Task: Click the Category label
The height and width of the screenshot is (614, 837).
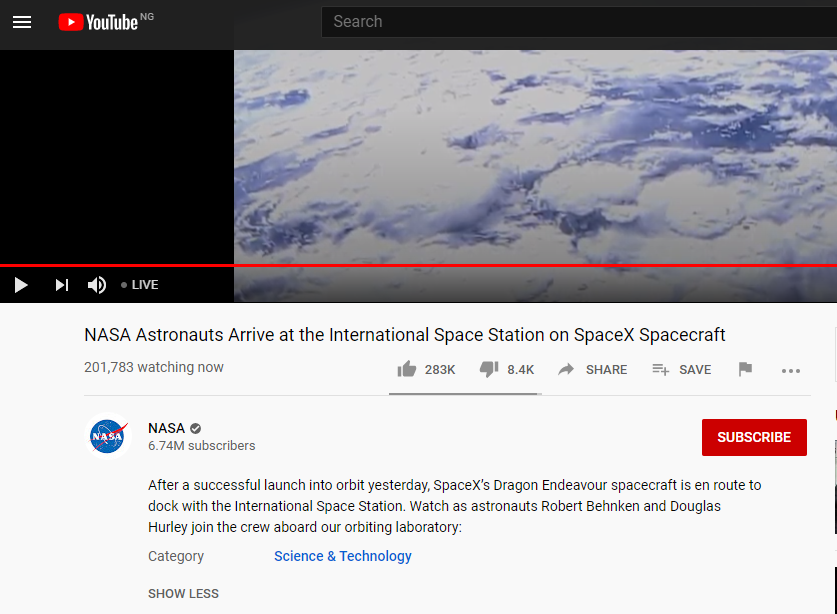Action: point(176,556)
